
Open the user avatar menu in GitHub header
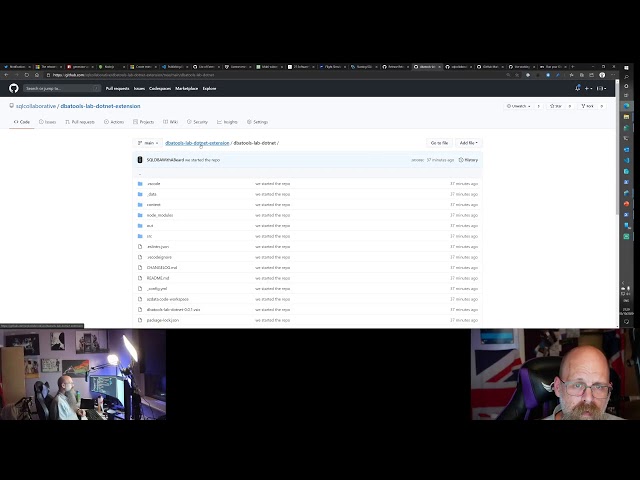[x=601, y=88]
